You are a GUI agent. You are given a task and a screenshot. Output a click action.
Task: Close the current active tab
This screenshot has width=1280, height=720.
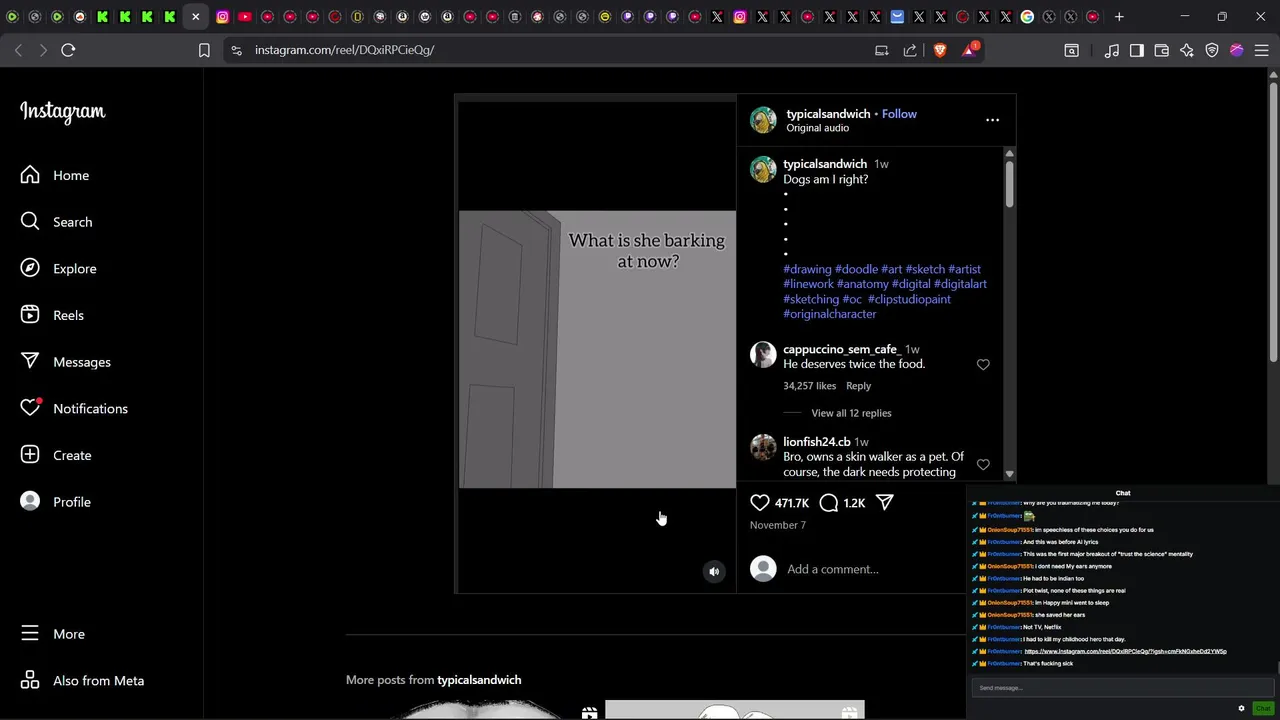coord(196,17)
